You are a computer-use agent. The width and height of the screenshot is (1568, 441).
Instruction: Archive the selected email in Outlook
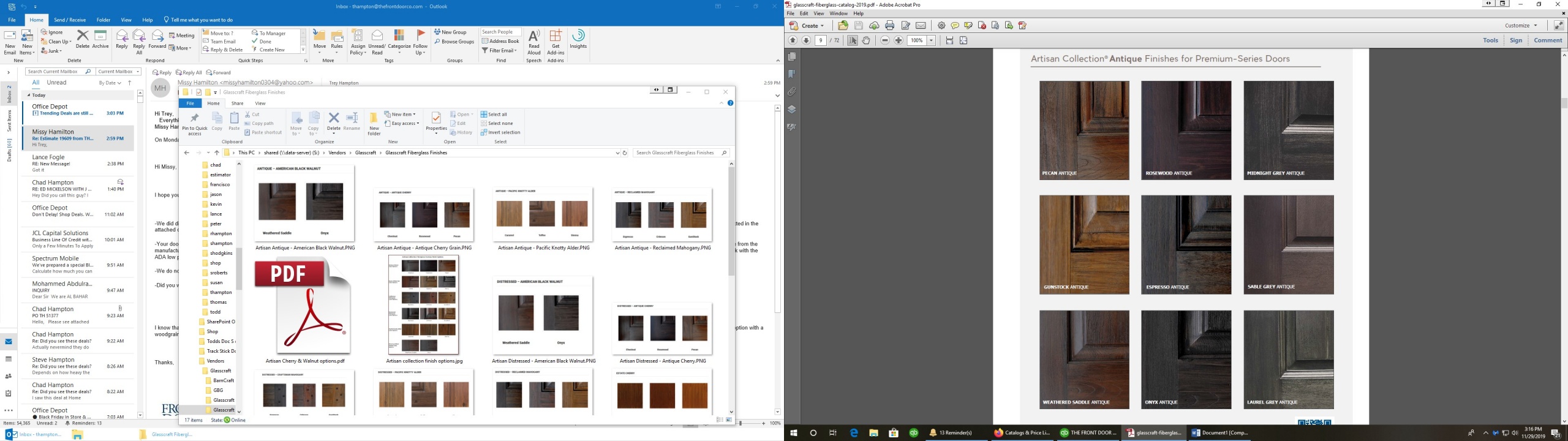(x=100, y=39)
